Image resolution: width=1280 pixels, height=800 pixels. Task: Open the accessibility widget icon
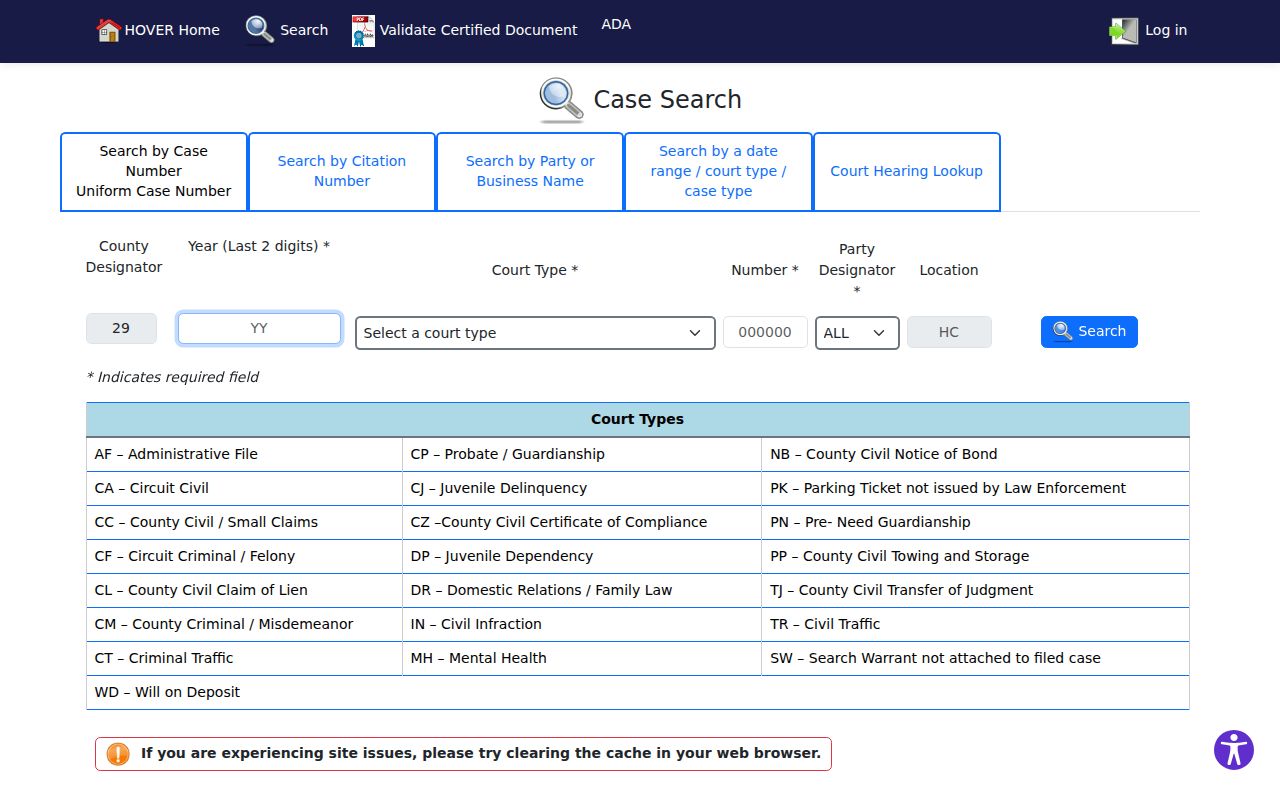coord(1234,750)
